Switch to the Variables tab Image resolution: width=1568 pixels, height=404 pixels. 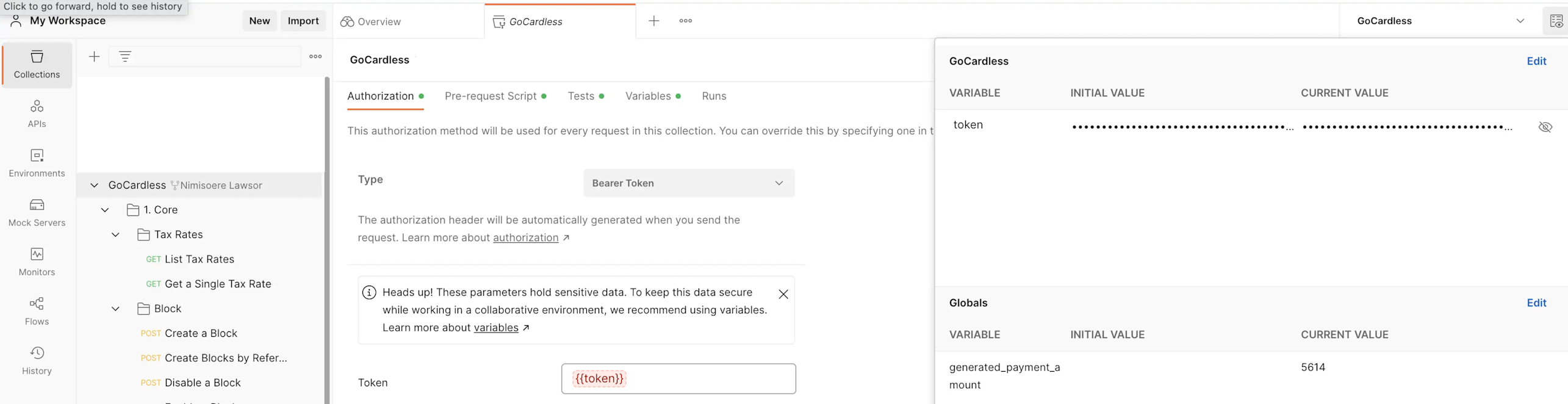[648, 96]
